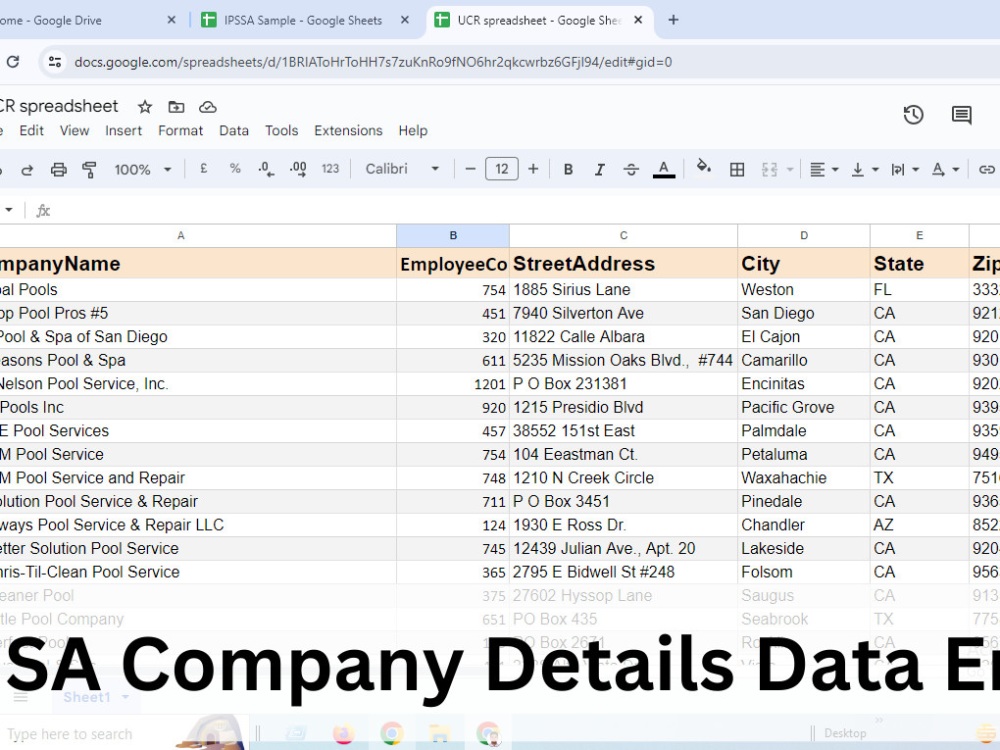Open name box dropdown arrow
The image size is (1000, 750).
pyautogui.click(x=9, y=210)
